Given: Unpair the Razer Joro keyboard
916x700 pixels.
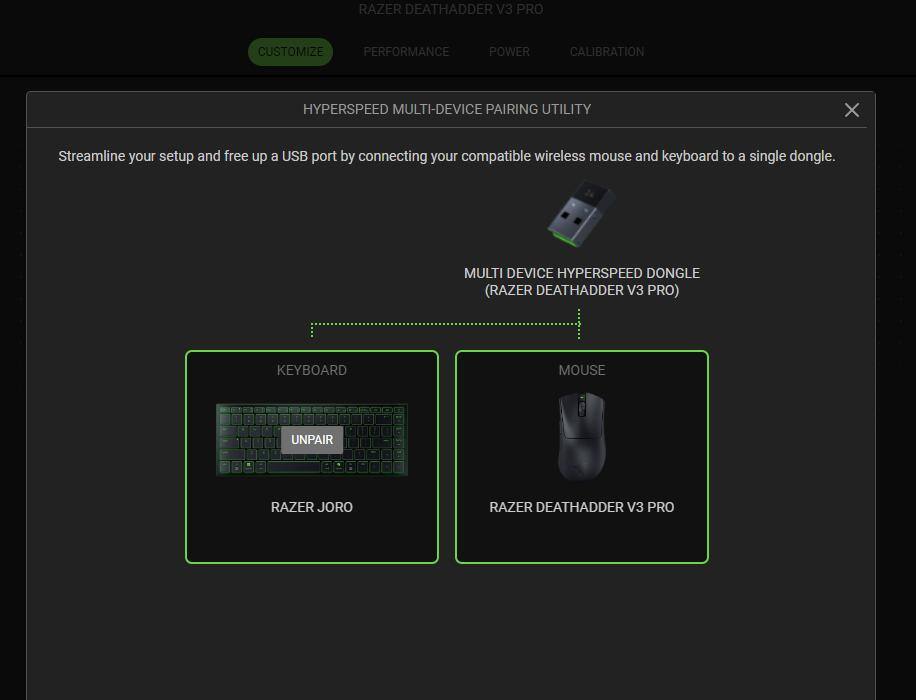Looking at the screenshot, I should 312,440.
